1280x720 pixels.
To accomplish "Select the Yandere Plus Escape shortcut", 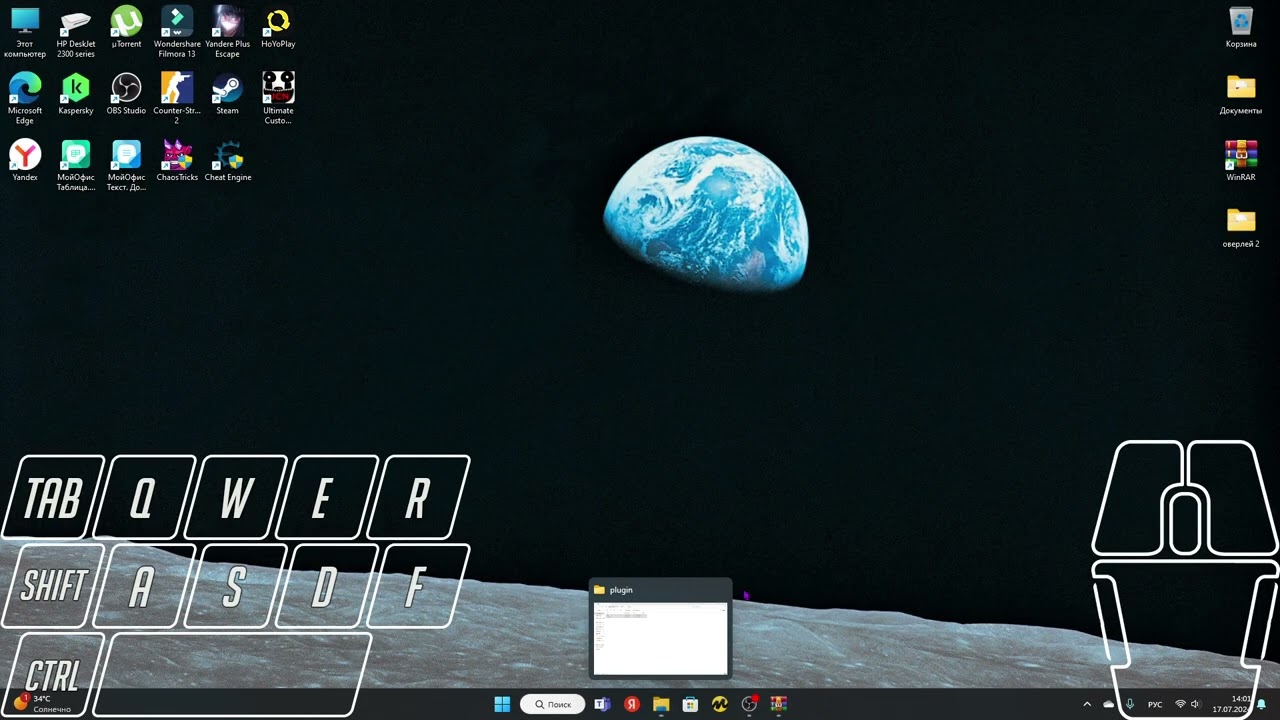I will (228, 32).
